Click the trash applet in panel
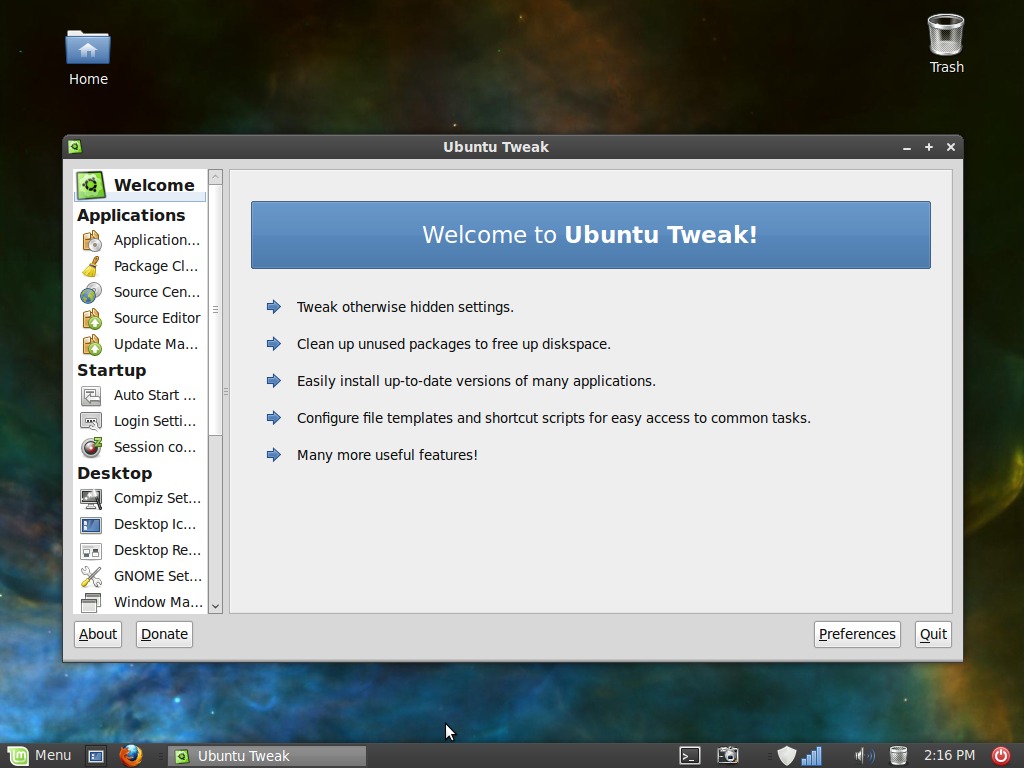 (x=899, y=756)
